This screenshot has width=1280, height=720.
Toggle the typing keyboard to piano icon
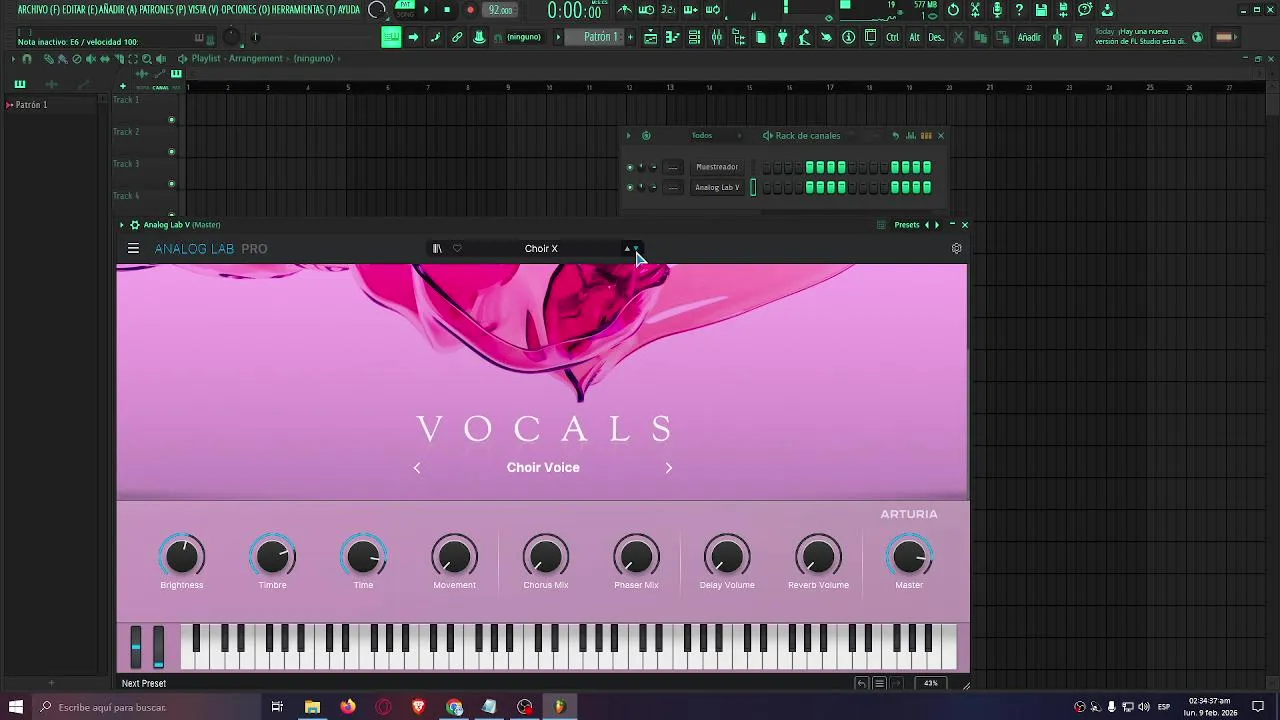pos(391,37)
